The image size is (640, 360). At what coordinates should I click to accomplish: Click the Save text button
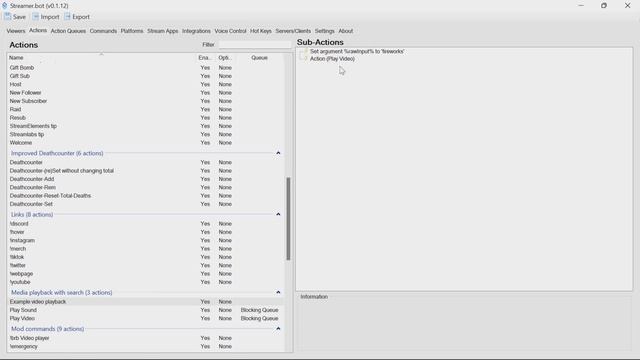tap(19, 17)
